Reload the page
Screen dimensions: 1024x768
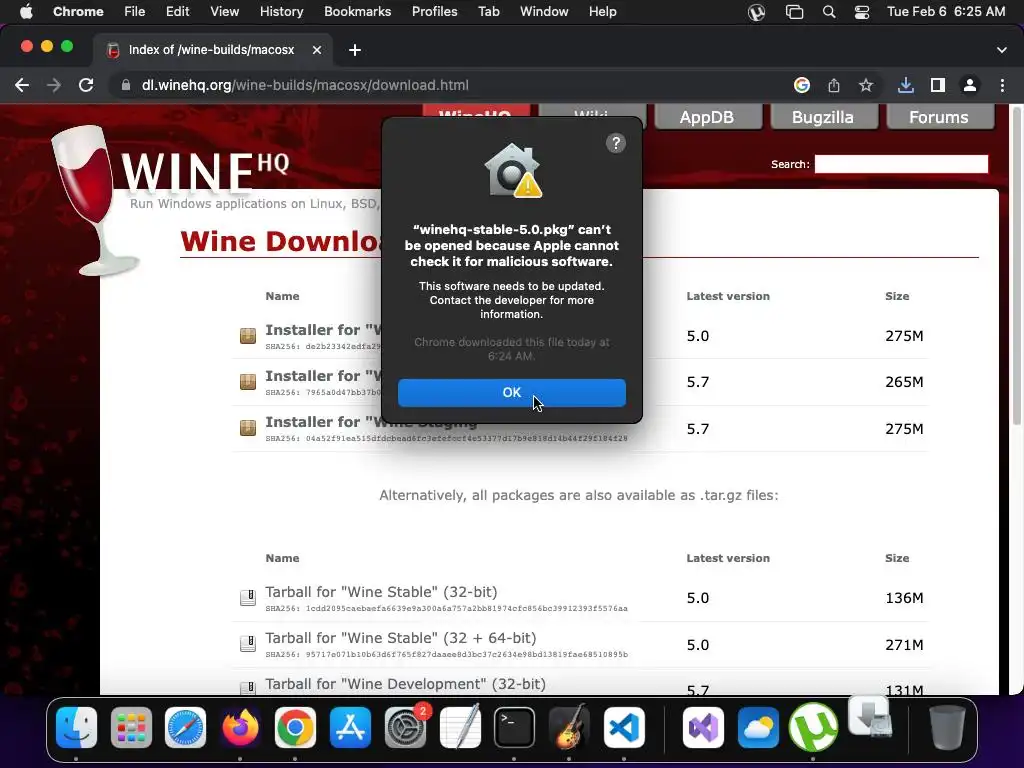pos(86,85)
